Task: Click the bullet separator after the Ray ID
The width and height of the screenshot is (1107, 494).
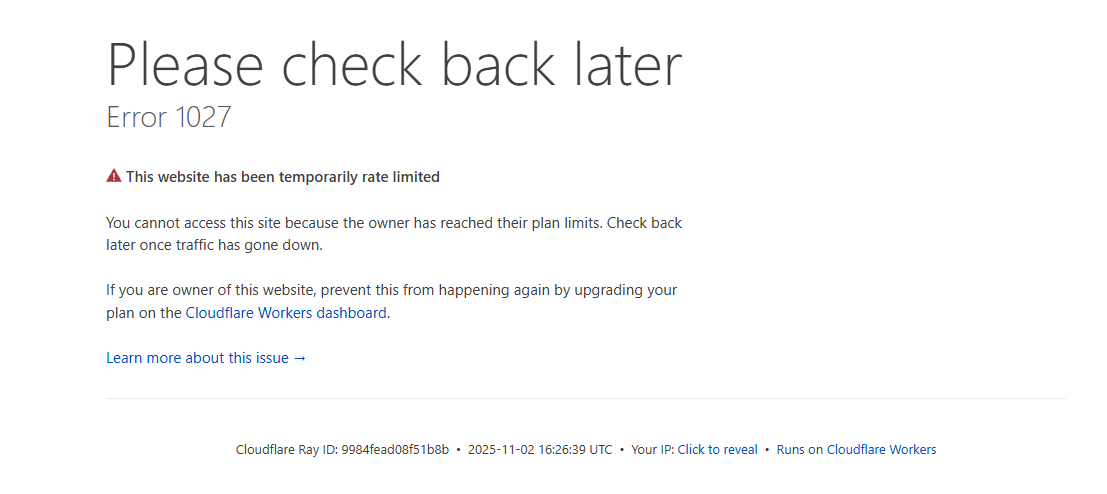Action: (x=458, y=450)
